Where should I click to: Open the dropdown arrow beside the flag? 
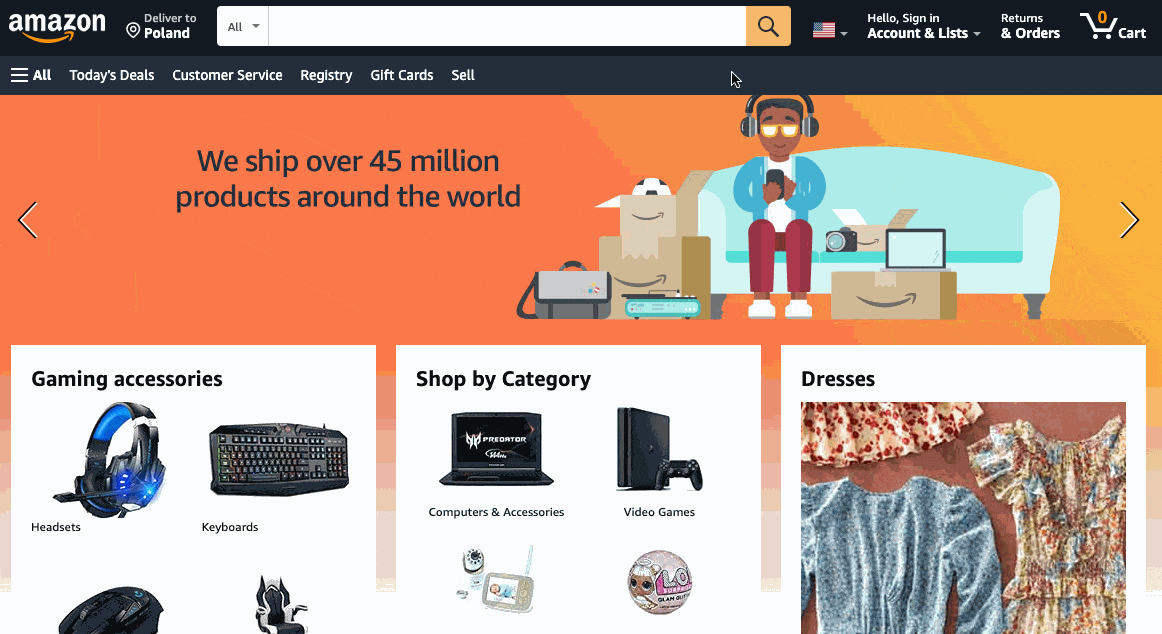pyautogui.click(x=843, y=33)
